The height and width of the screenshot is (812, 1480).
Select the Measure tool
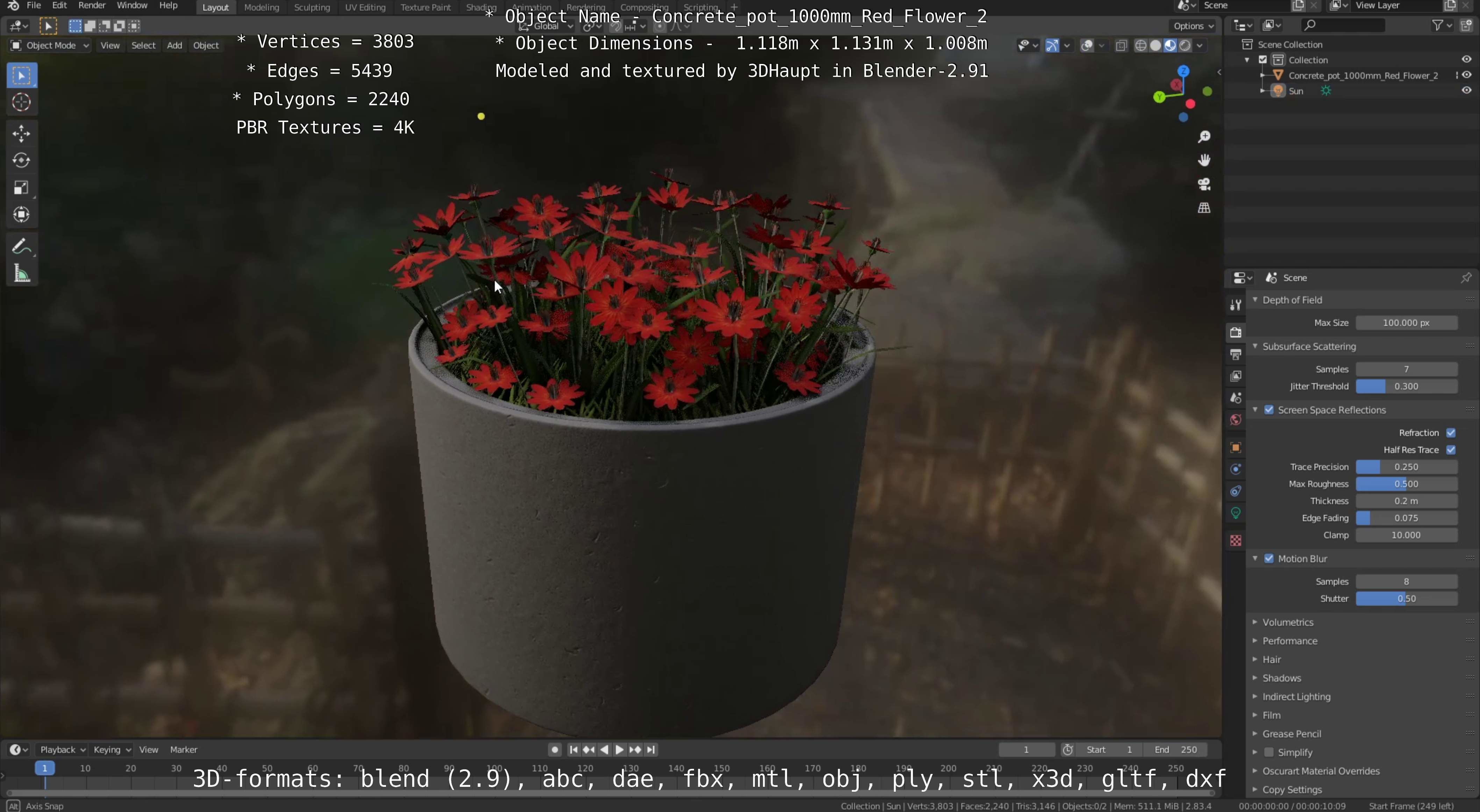[22, 273]
